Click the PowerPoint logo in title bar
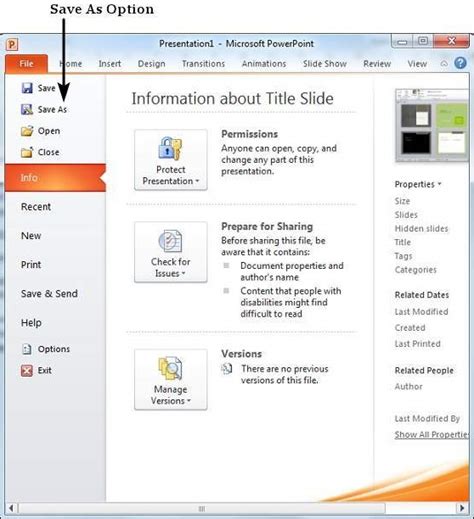Viewport: 474px width, 519px height. (12, 44)
